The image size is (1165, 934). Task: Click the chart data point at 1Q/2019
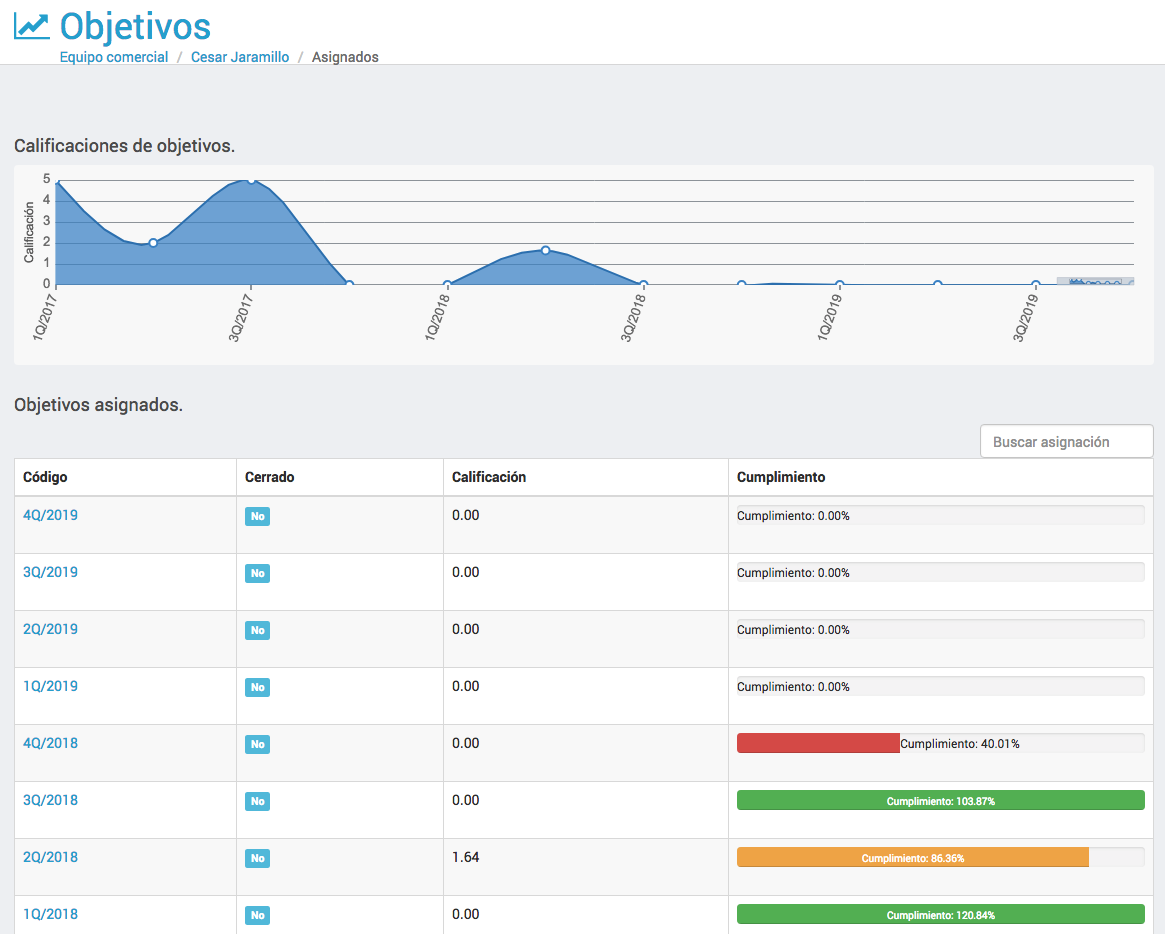coord(840,284)
